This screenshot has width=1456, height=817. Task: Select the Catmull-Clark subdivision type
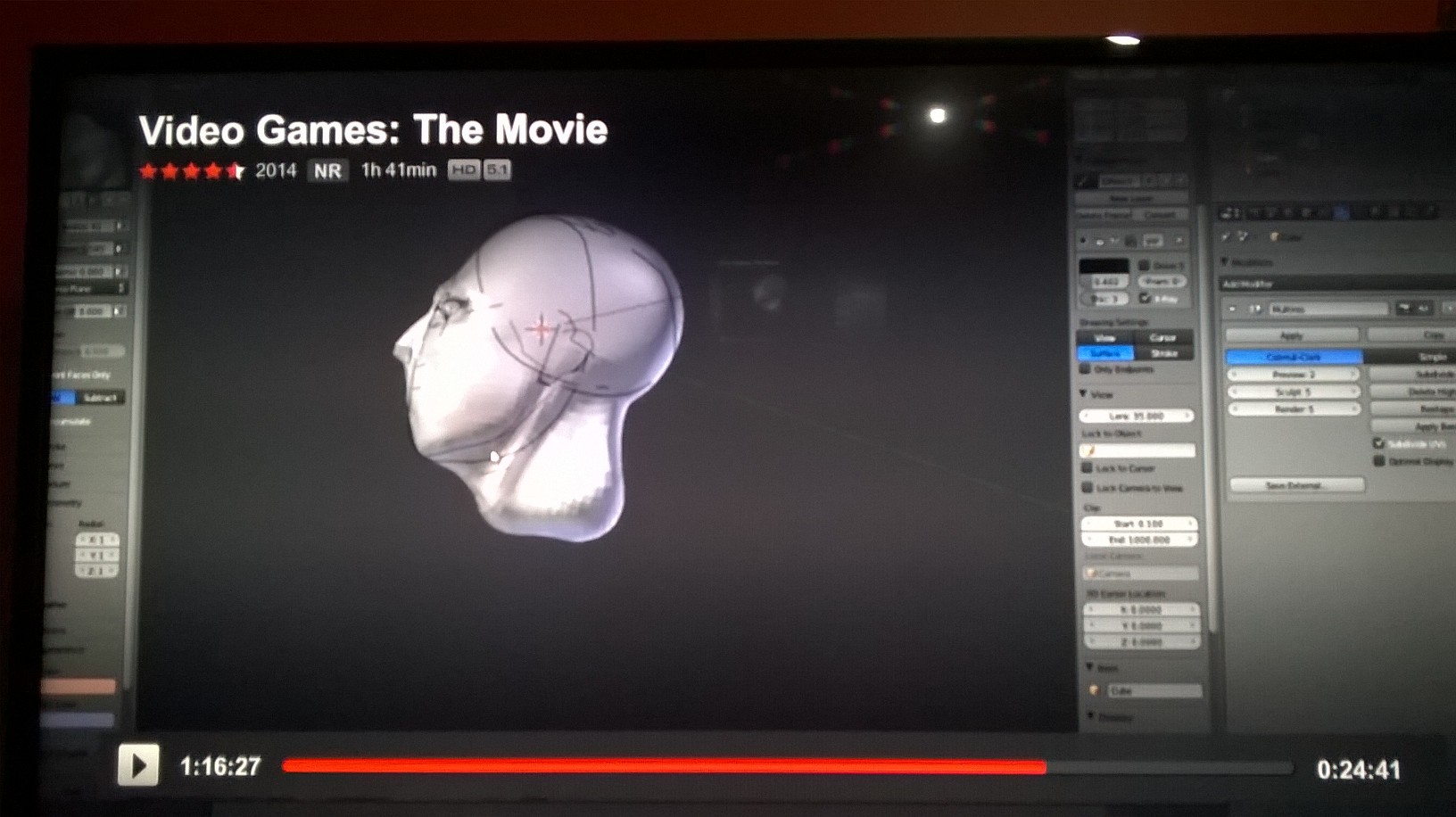[x=1294, y=357]
